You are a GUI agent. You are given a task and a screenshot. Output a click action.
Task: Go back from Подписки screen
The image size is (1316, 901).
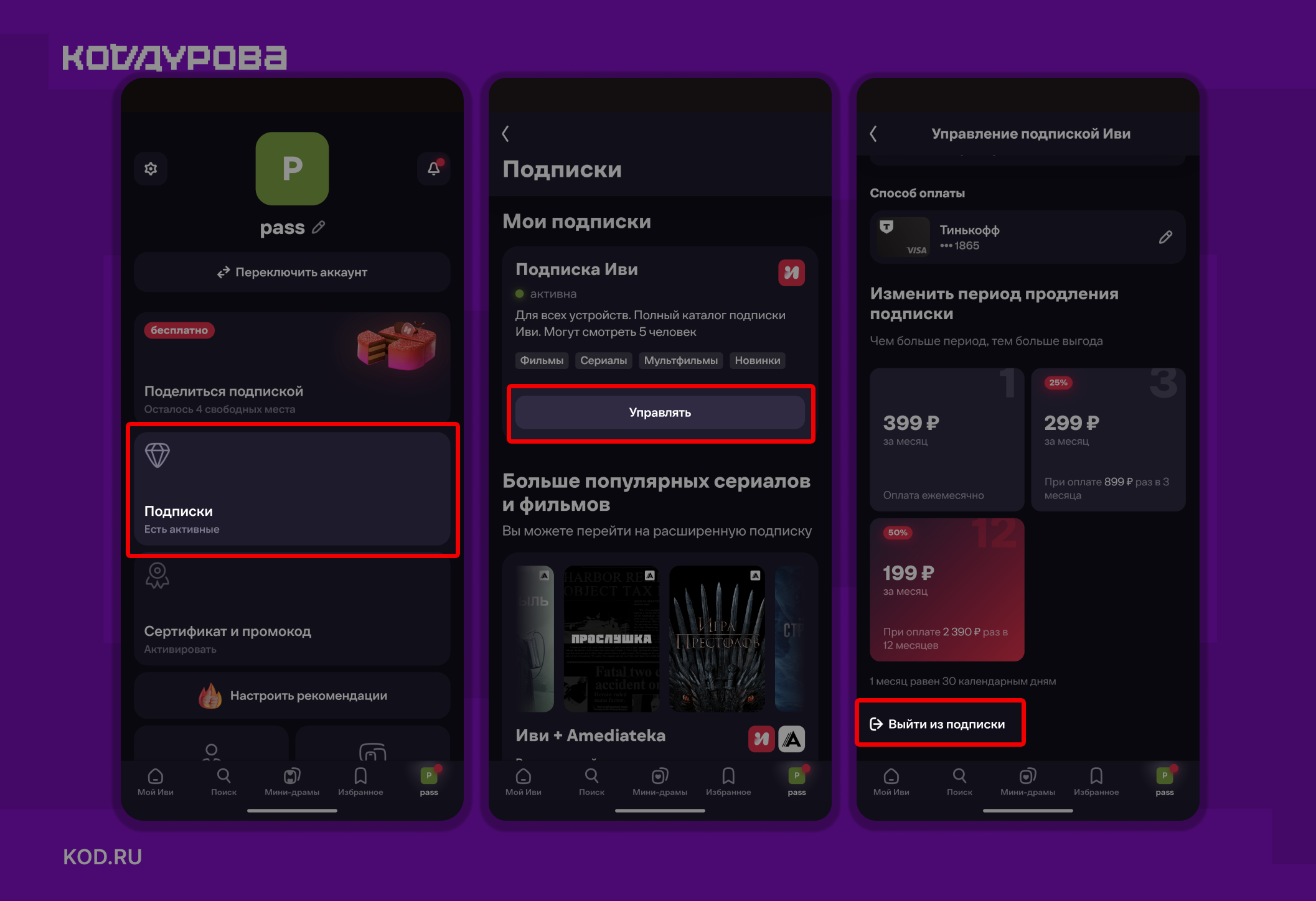pyautogui.click(x=505, y=134)
